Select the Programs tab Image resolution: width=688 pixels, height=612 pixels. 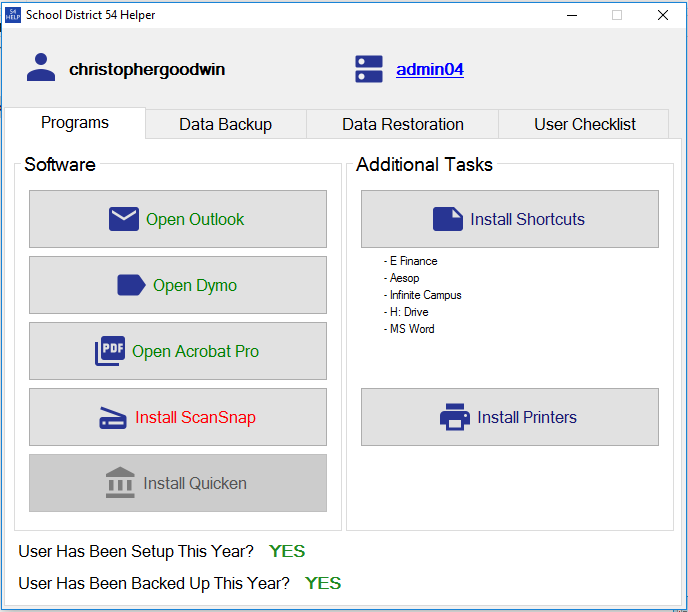(x=75, y=123)
